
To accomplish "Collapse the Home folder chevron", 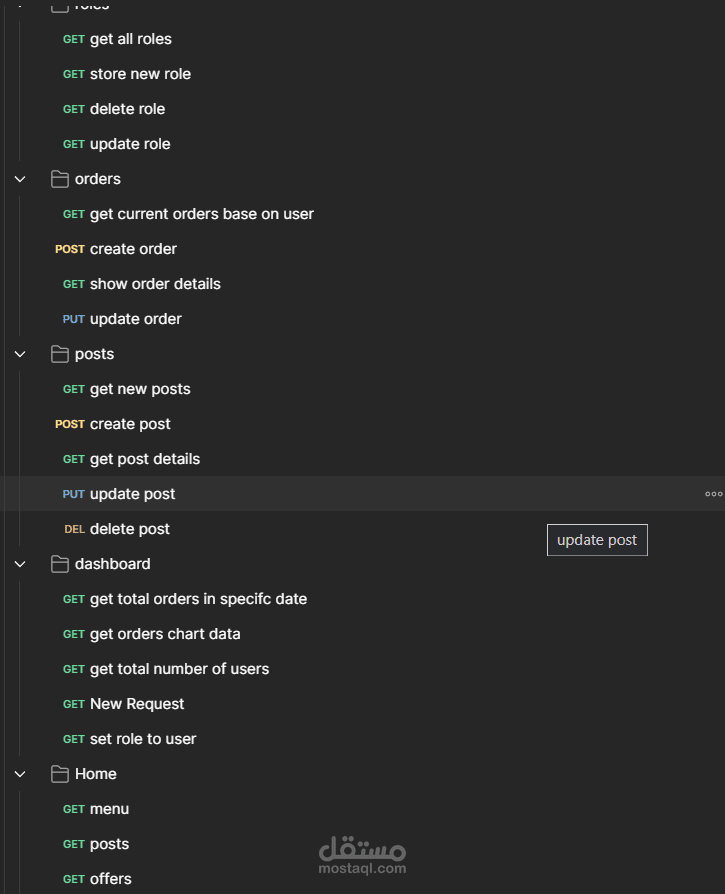I will point(20,774).
